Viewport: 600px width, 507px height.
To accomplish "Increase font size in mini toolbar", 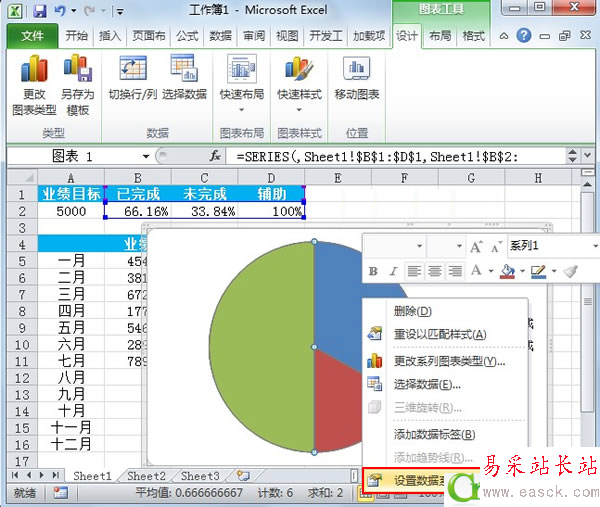I will [476, 247].
